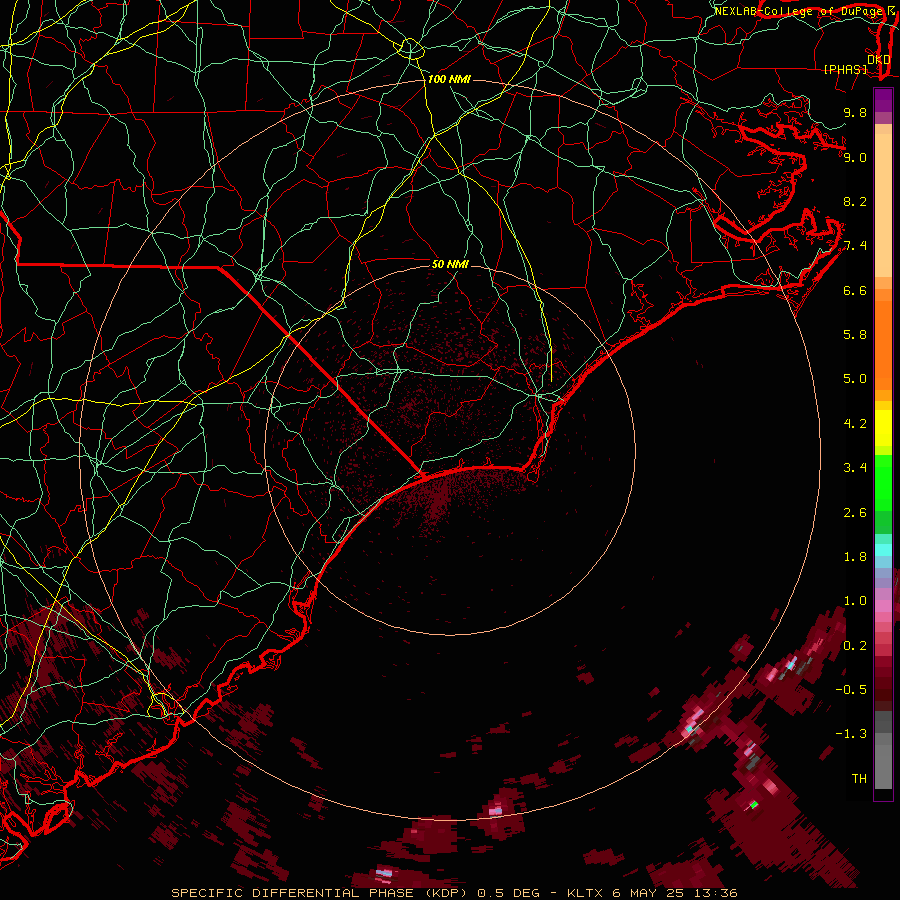This screenshot has width=900, height=900.
Task: Click the [PHAS] units label
Action: [x=845, y=69]
